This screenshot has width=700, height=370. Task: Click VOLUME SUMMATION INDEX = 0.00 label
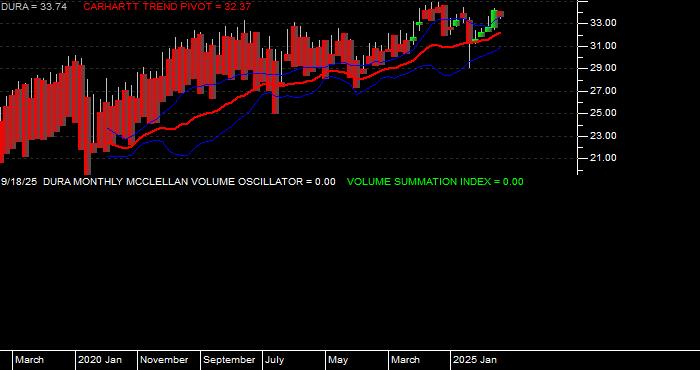[435, 182]
